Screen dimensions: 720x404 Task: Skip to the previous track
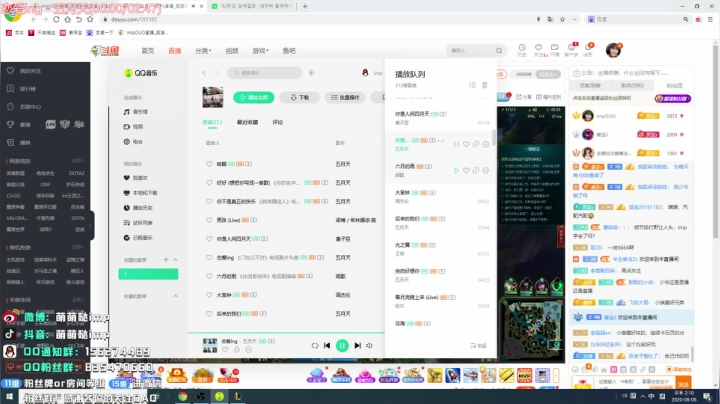(x=327, y=345)
